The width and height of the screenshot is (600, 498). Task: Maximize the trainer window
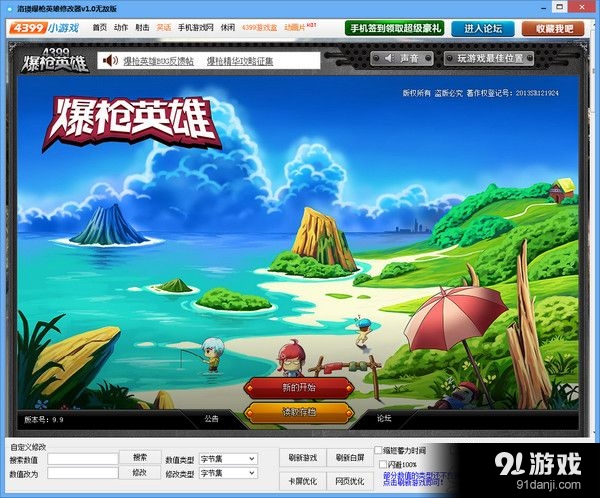[560, 7]
